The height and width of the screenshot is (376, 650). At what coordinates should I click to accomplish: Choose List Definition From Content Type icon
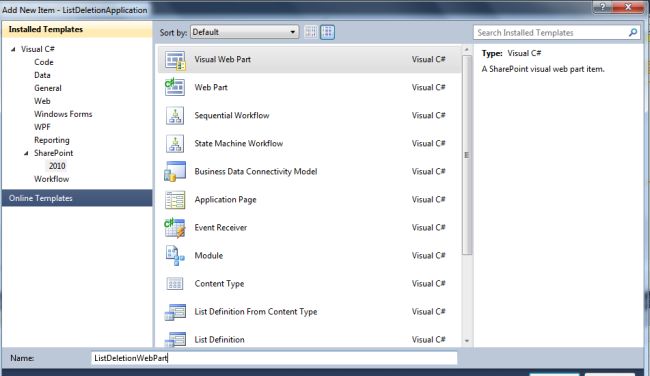175,312
